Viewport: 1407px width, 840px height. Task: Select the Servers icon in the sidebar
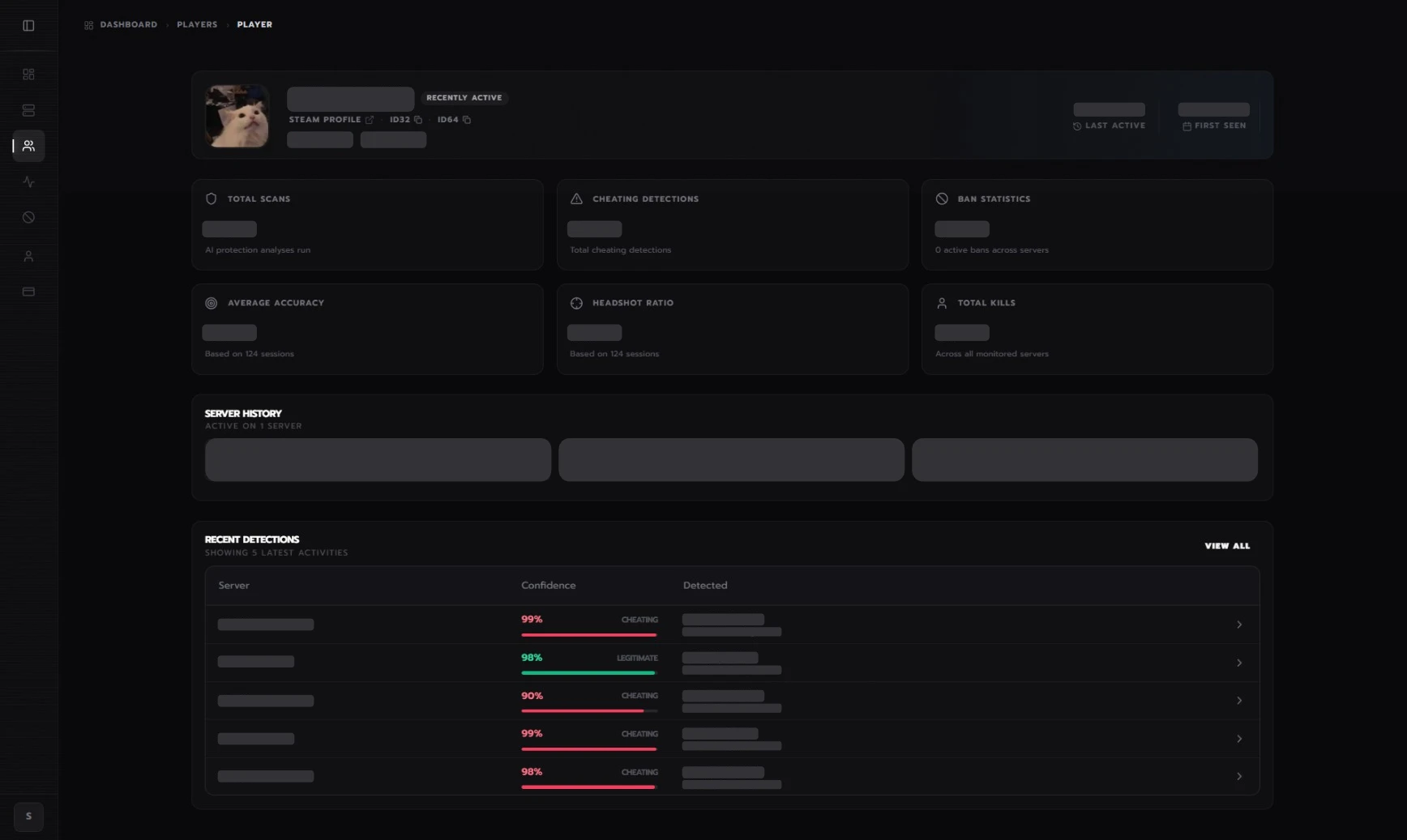pyautogui.click(x=28, y=109)
